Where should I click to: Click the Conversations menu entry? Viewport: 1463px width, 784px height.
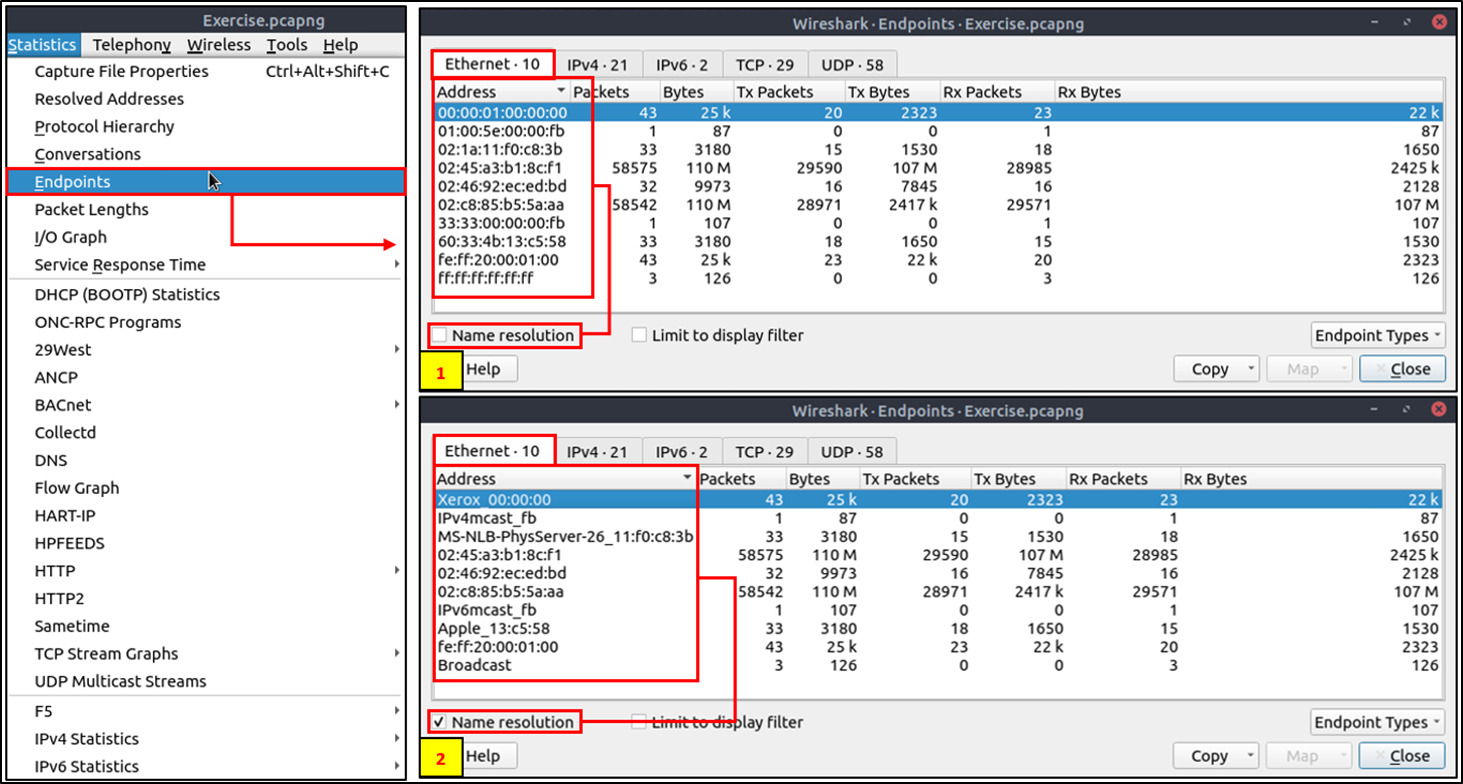pyautogui.click(x=87, y=155)
